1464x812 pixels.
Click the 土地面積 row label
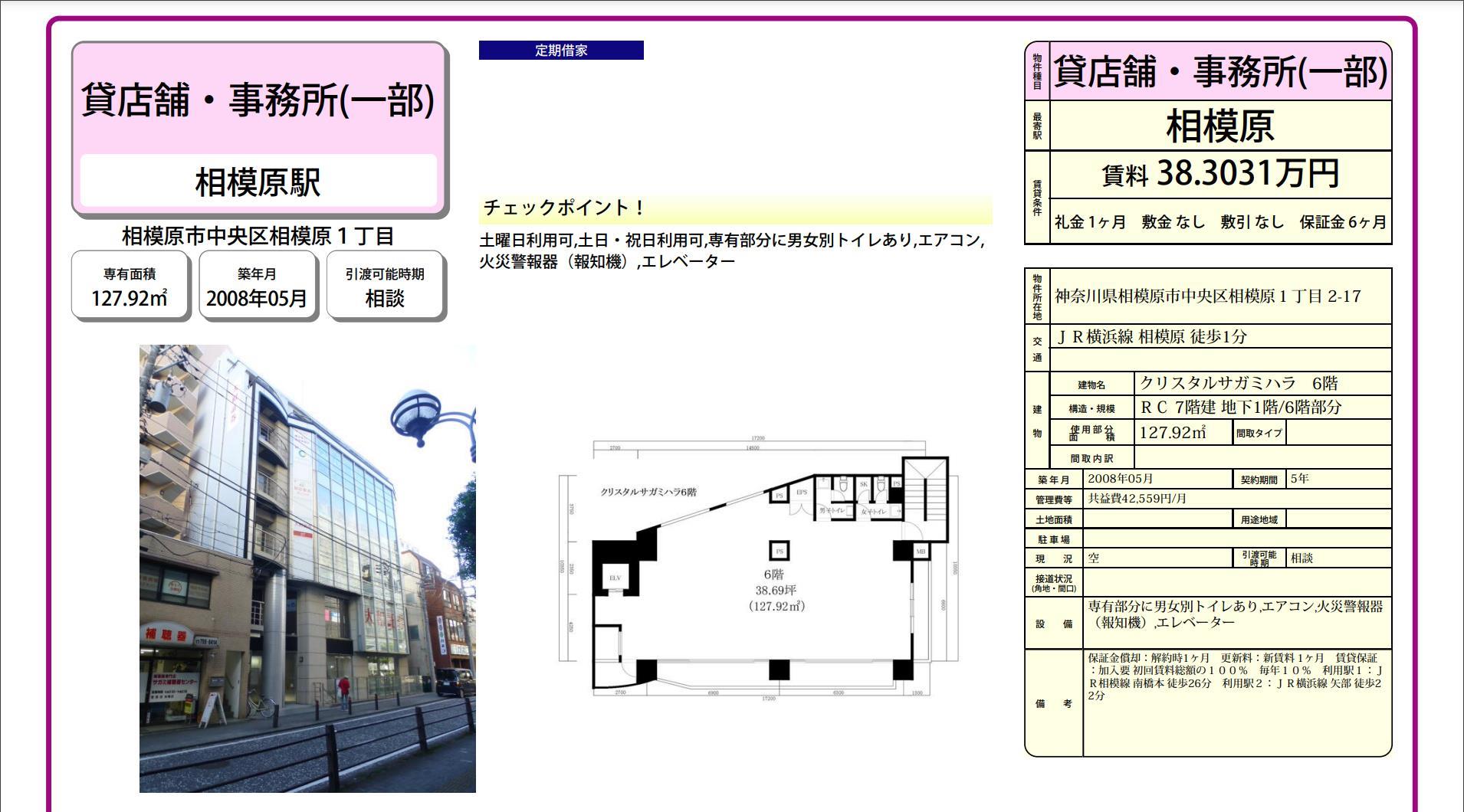click(1054, 519)
